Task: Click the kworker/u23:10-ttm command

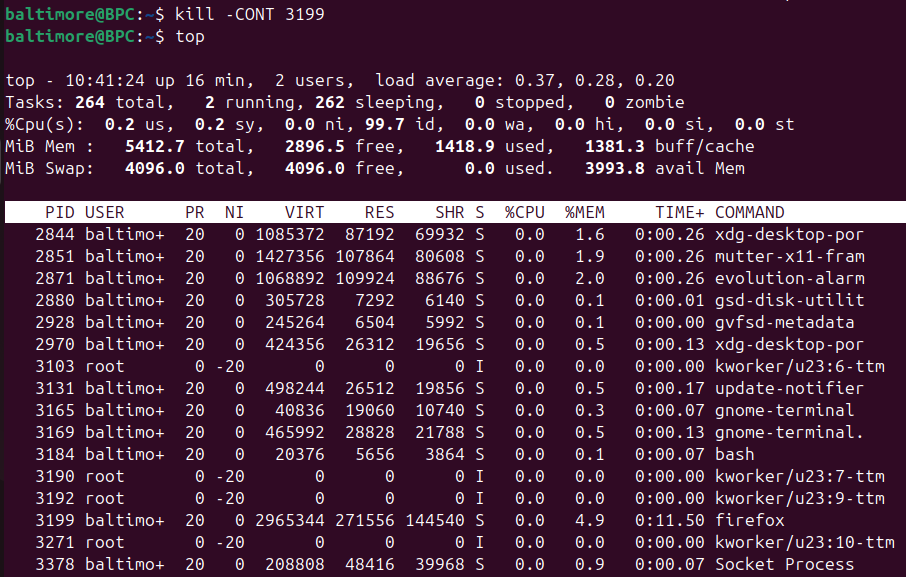Action: pos(804,542)
